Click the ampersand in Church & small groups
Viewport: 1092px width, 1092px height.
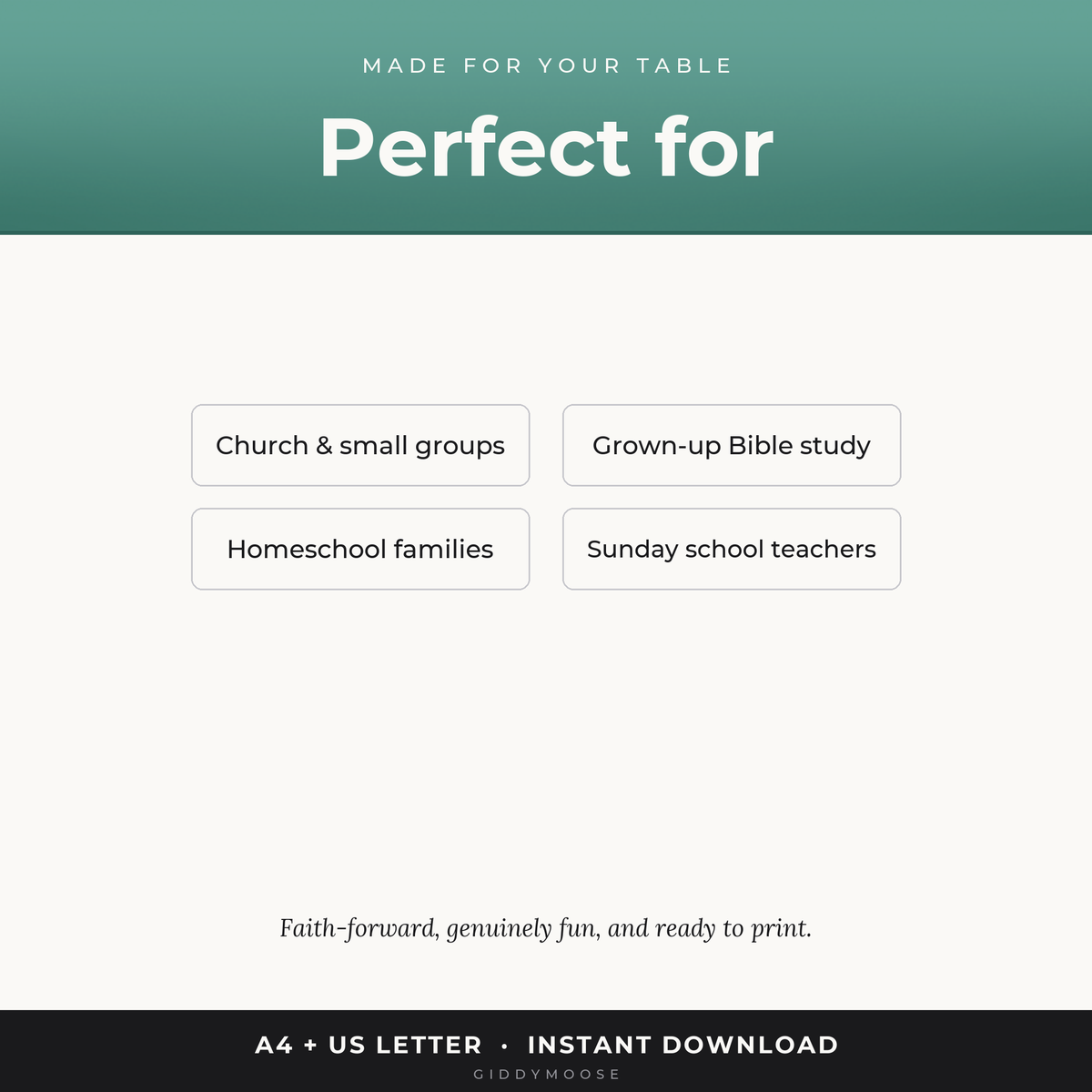[x=324, y=446]
